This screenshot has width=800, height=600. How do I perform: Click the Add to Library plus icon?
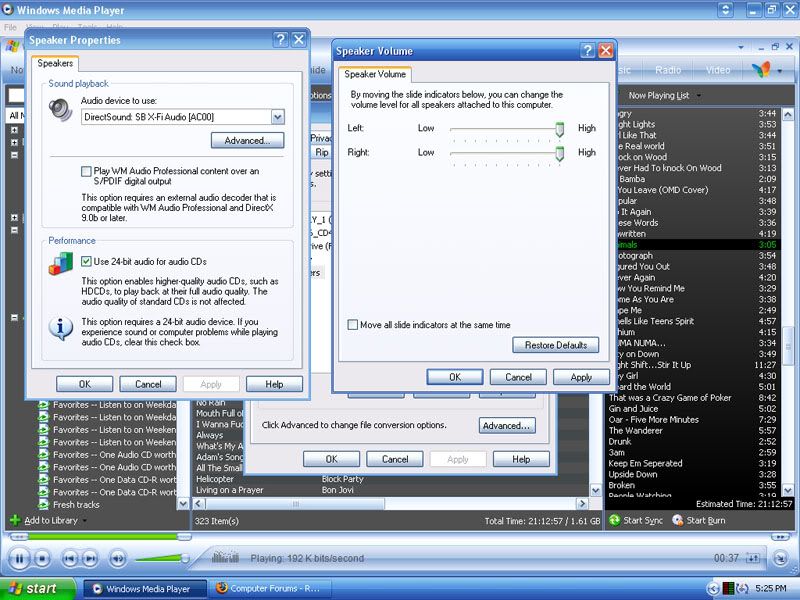click(15, 520)
